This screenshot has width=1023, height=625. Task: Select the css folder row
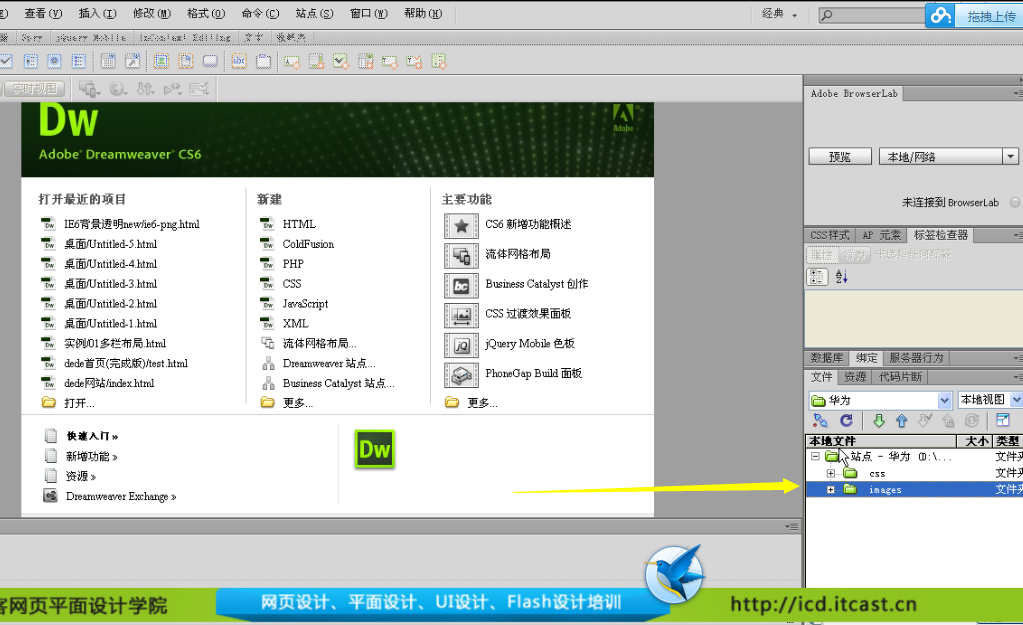pyautogui.click(x=914, y=473)
